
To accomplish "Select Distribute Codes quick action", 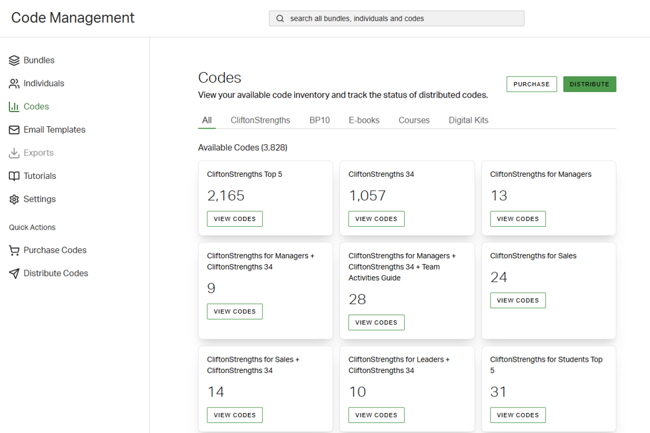I will pos(56,273).
